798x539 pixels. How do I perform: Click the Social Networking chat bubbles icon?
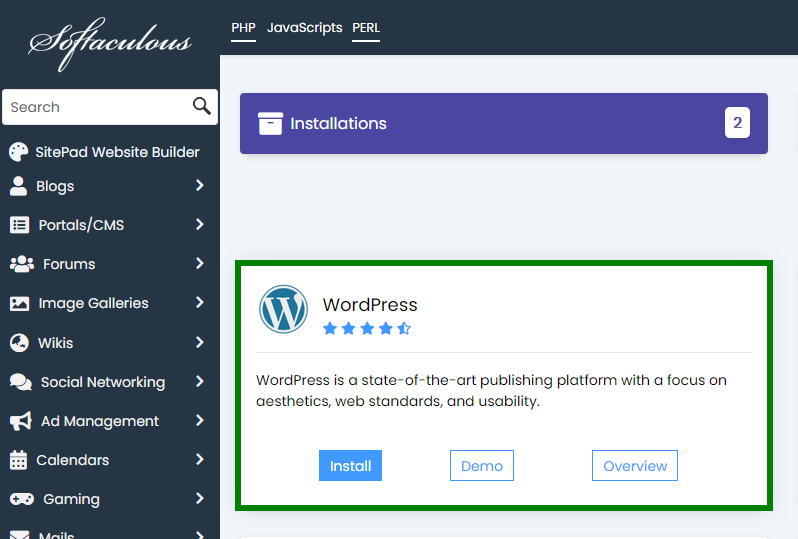[x=21, y=382]
